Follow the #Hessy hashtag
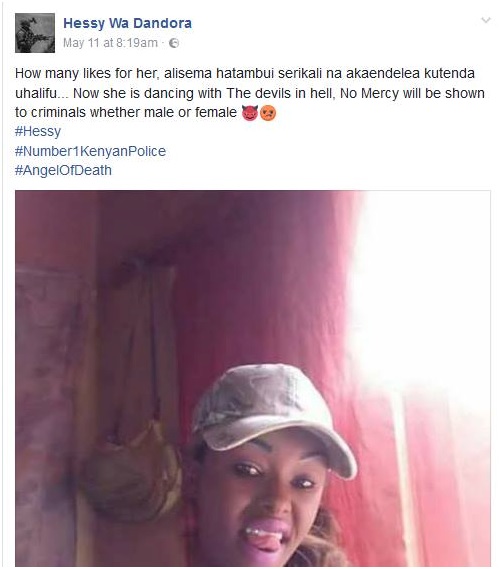This screenshot has height=569, width=503. tap(38, 131)
